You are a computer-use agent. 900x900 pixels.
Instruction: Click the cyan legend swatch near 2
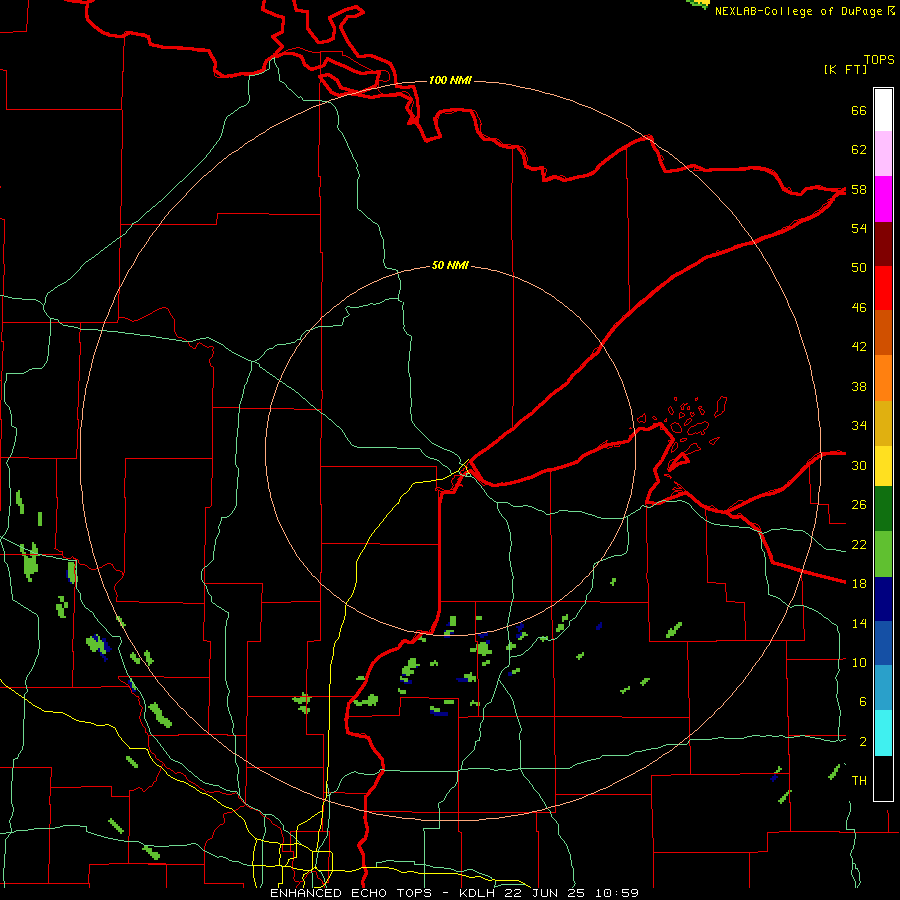tap(883, 733)
